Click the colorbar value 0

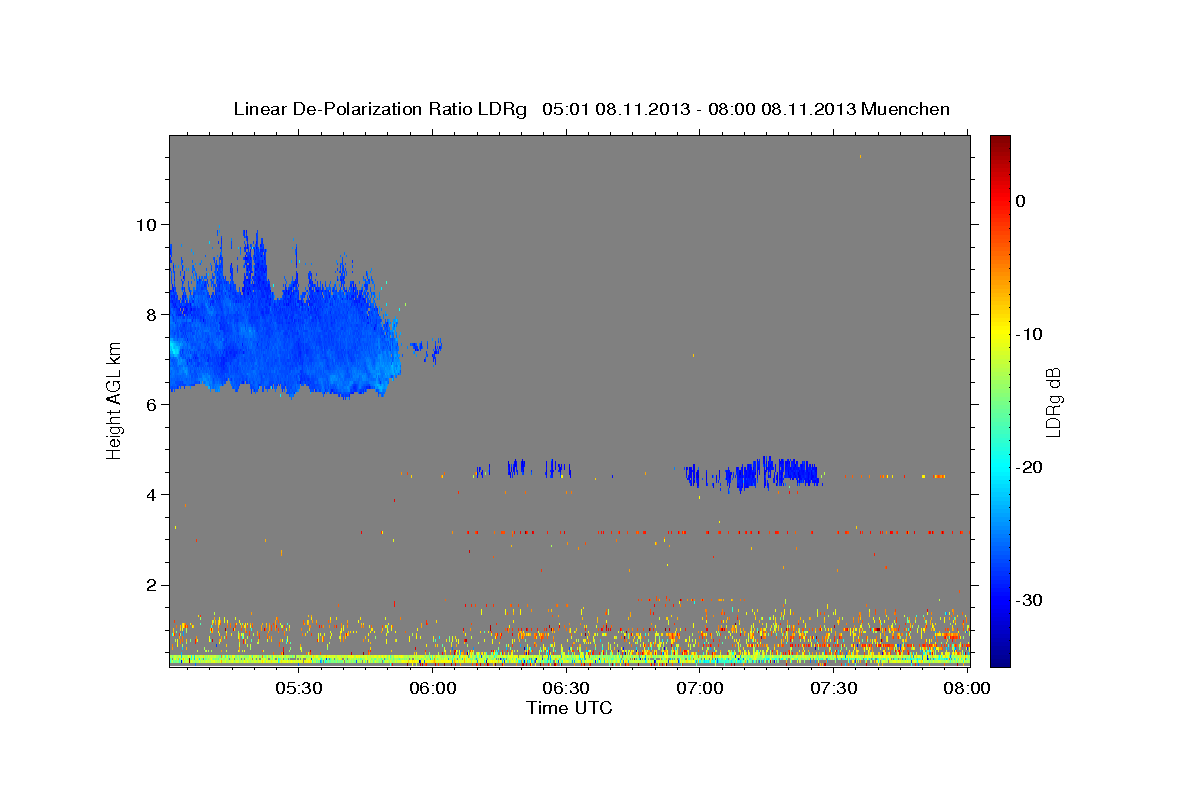(x=1021, y=201)
